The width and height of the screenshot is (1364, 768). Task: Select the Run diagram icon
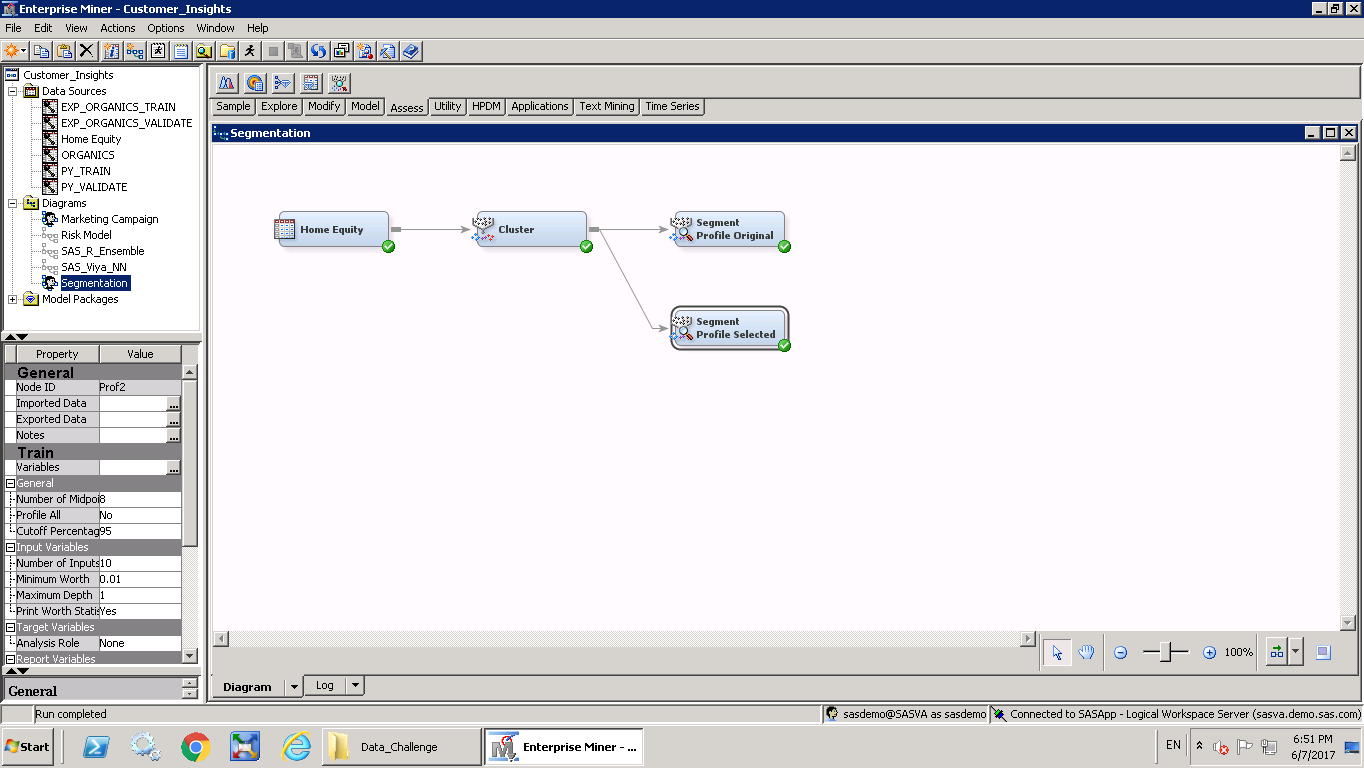(x=249, y=51)
